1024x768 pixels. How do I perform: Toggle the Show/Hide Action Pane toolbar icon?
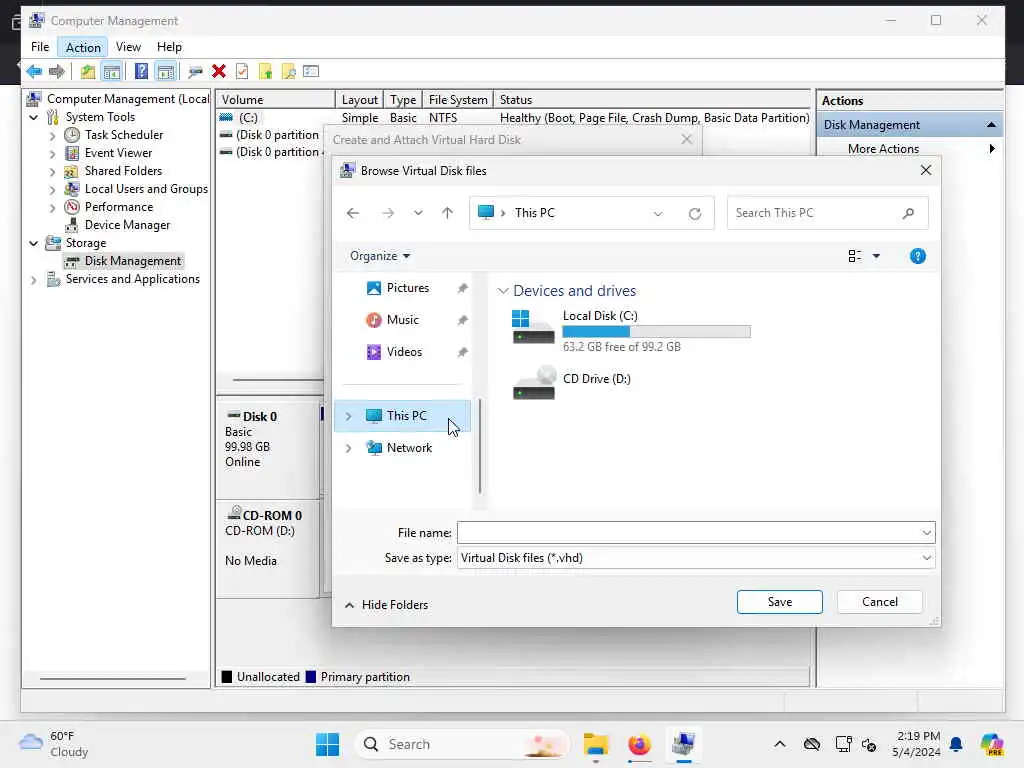click(x=166, y=71)
